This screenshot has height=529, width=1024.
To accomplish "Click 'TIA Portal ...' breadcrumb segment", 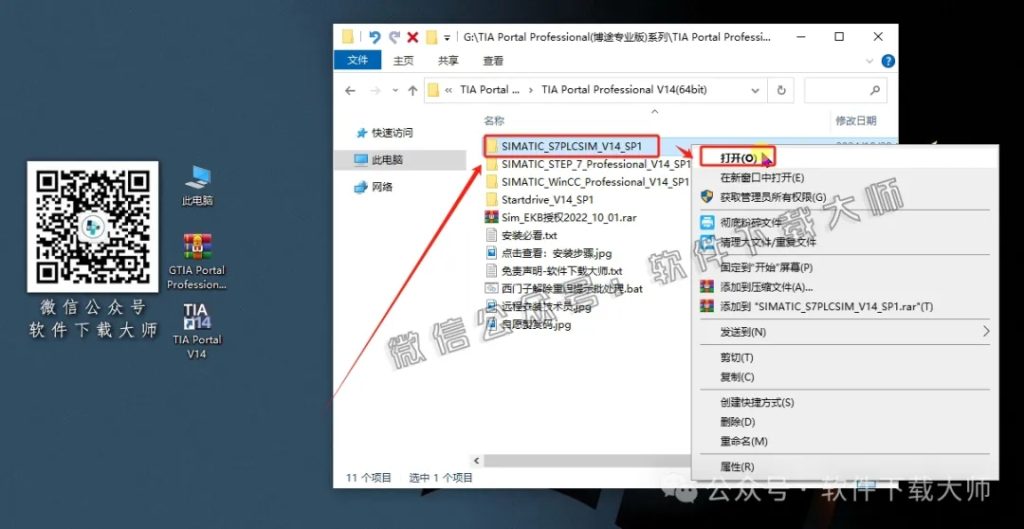I will pyautogui.click(x=490, y=90).
